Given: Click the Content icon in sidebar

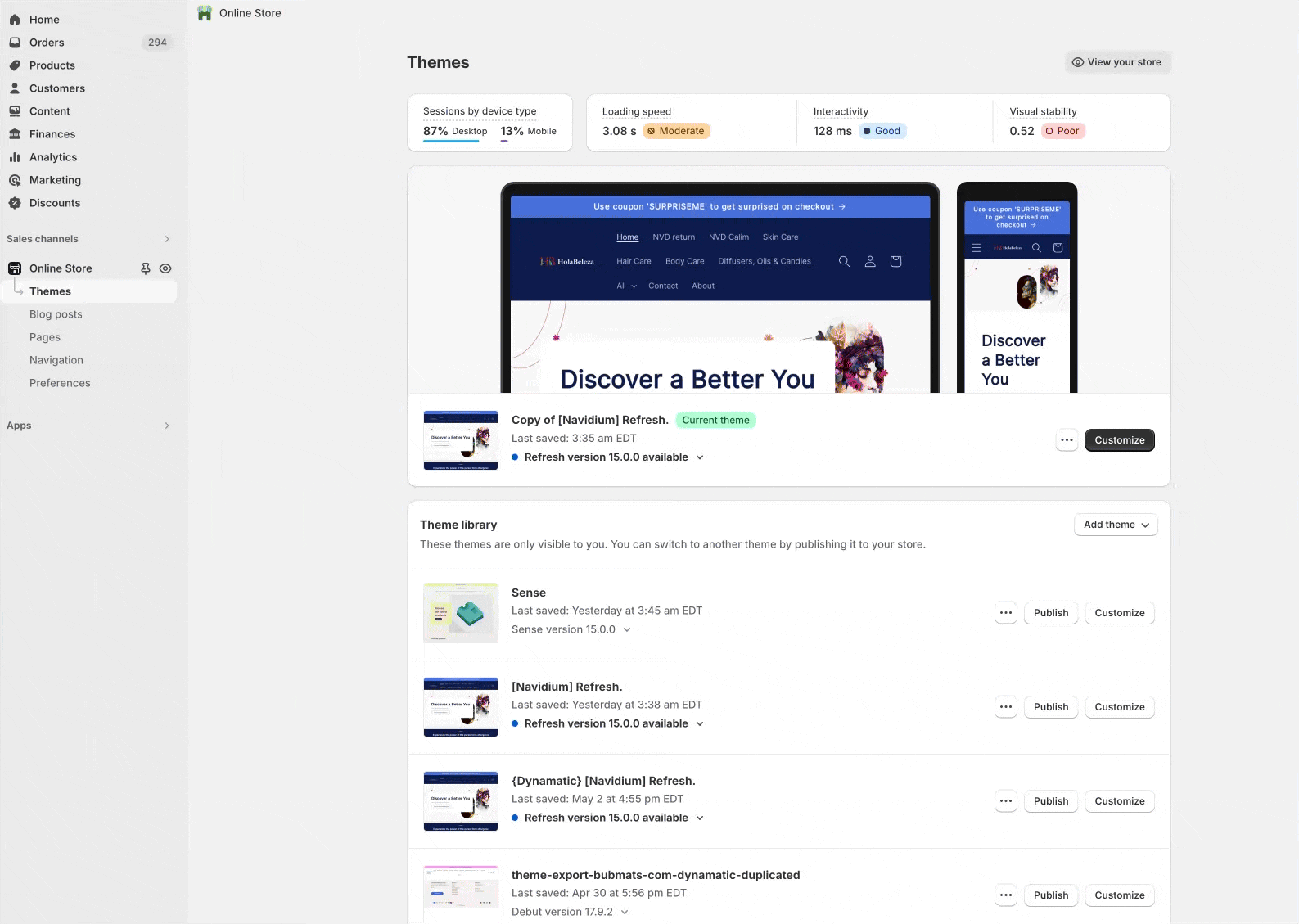Looking at the screenshot, I should tap(15, 111).
